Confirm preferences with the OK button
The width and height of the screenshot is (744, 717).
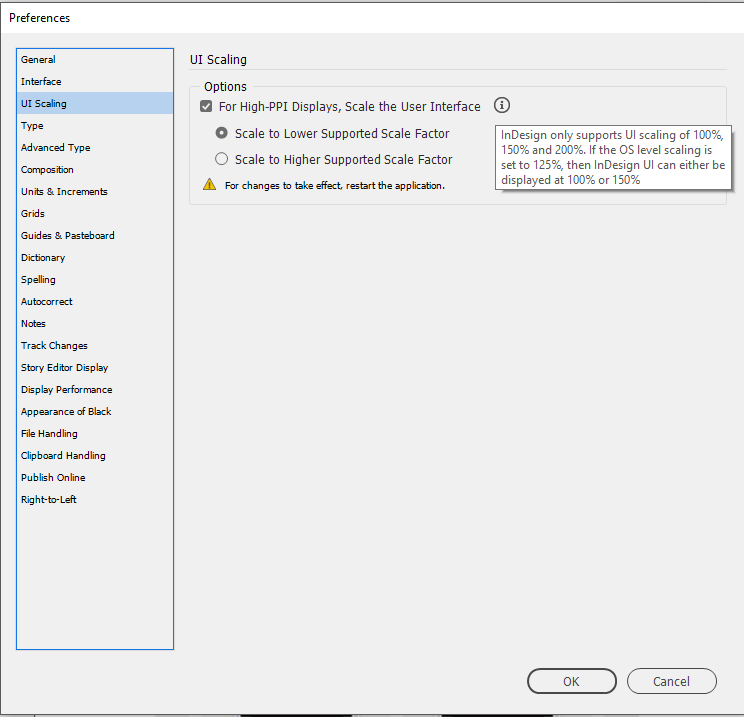tap(571, 681)
